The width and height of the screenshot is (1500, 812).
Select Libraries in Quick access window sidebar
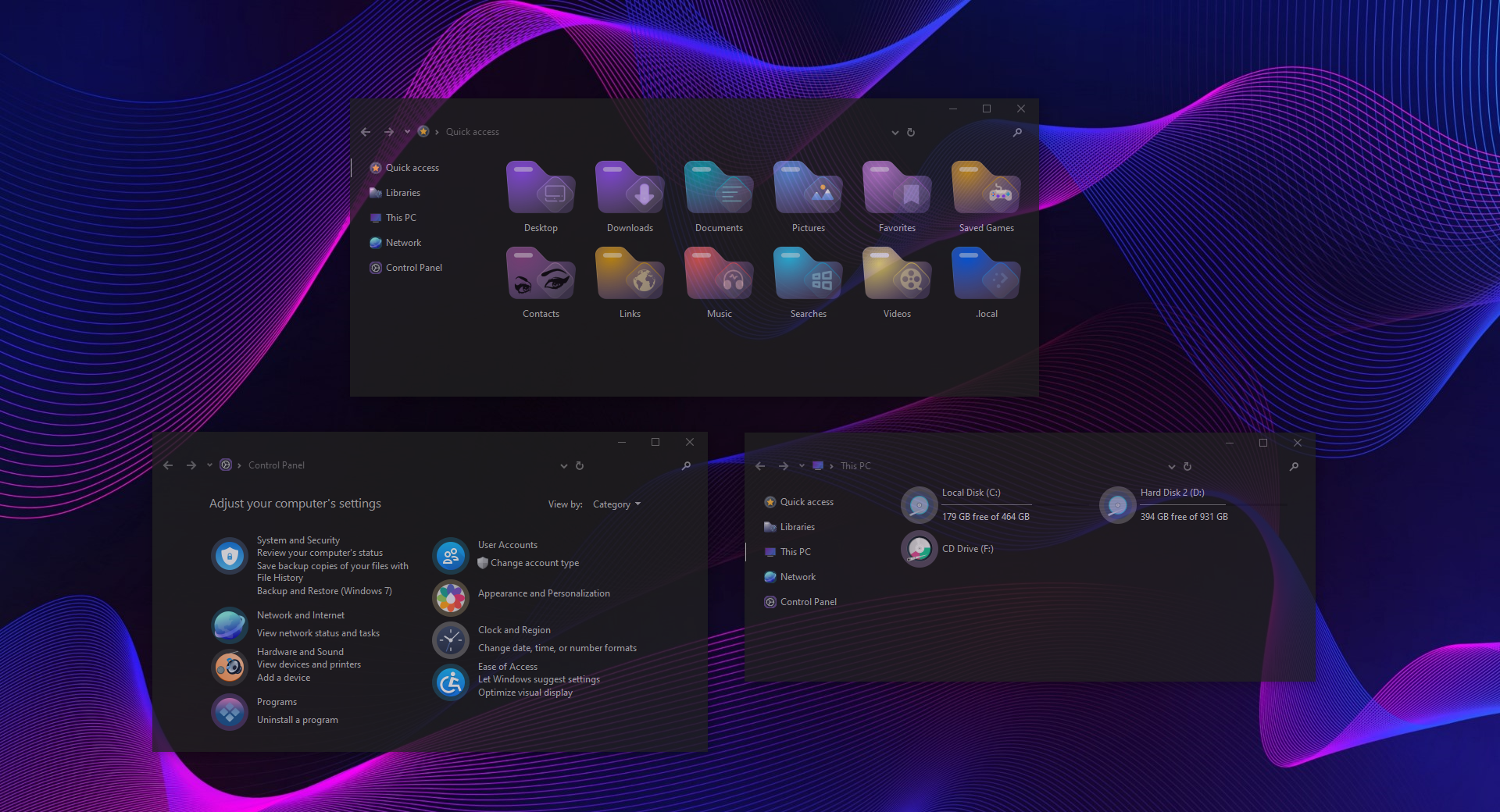pos(395,193)
